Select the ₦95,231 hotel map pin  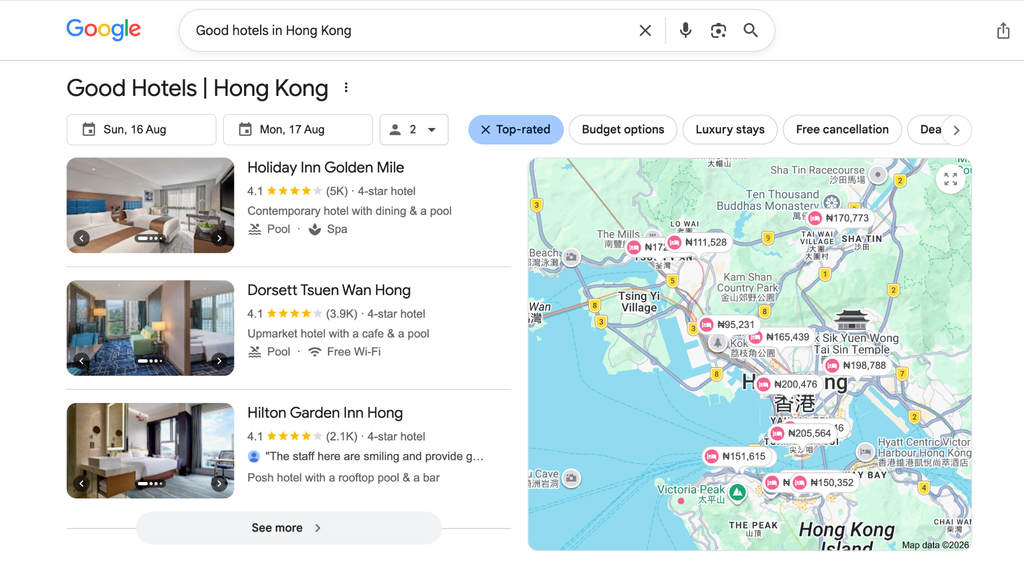pos(728,325)
